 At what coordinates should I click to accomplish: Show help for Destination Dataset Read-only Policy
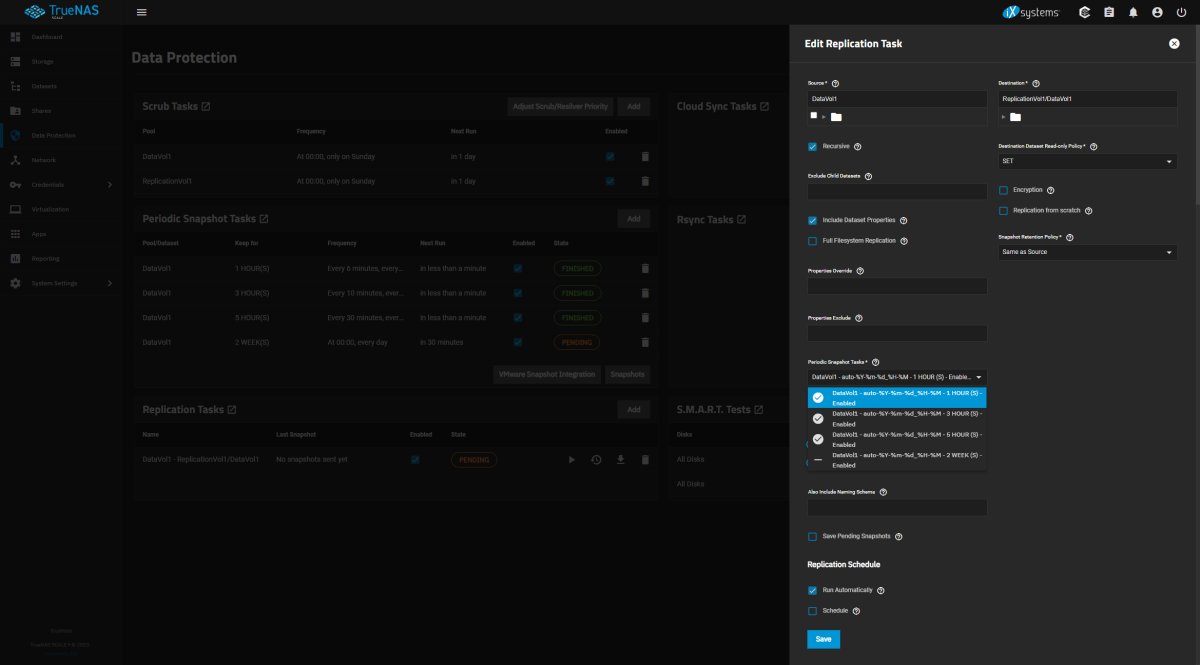[x=1093, y=146]
